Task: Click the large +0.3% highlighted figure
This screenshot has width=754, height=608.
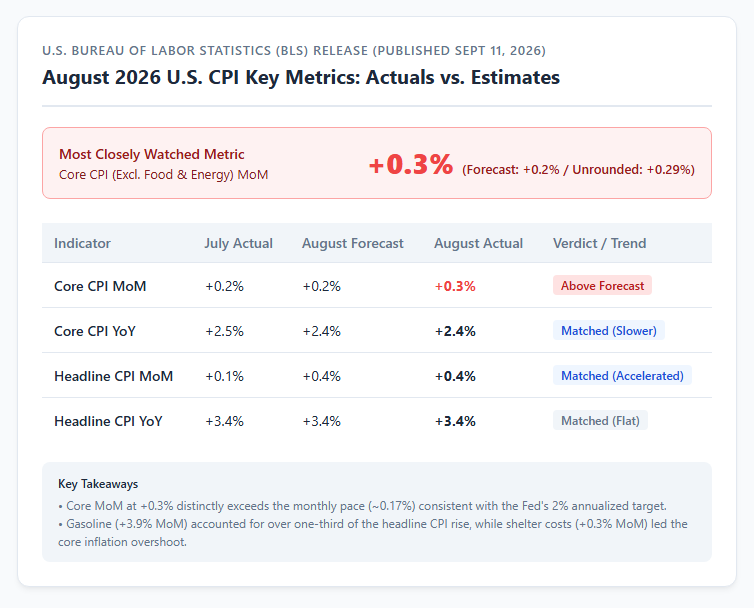Action: (411, 164)
